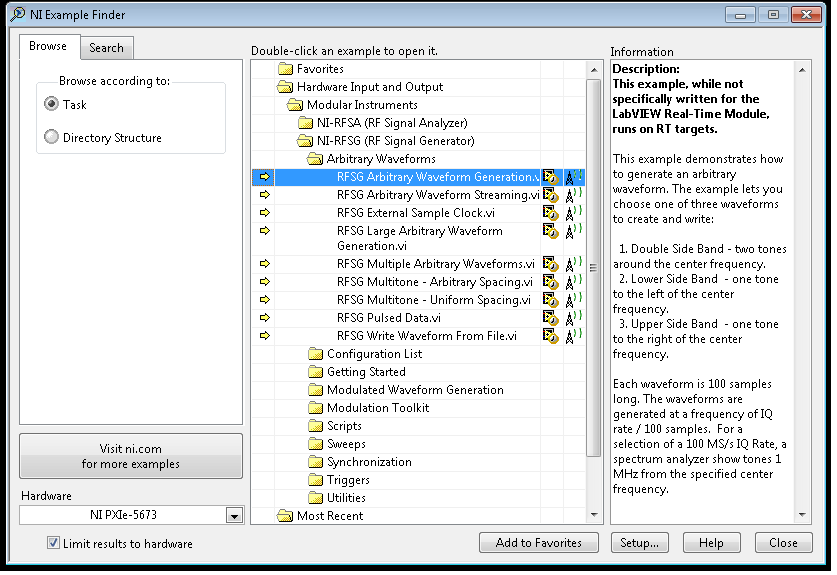
Task: Open the Hardware dropdown showing NI PXIe-5673
Action: pyautogui.click(x=234, y=515)
